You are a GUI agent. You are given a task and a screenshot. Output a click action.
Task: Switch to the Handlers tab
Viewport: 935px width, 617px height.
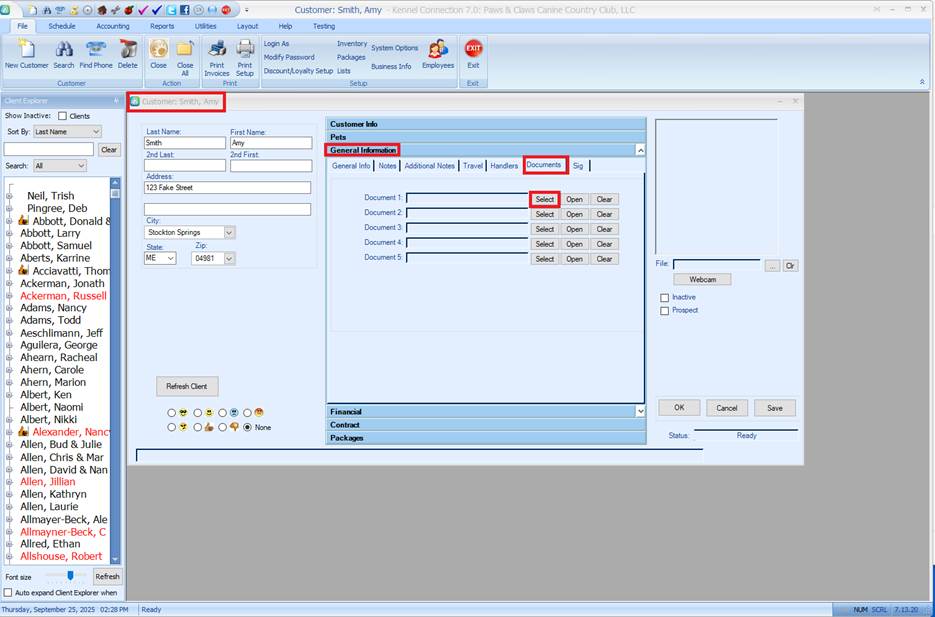504,166
